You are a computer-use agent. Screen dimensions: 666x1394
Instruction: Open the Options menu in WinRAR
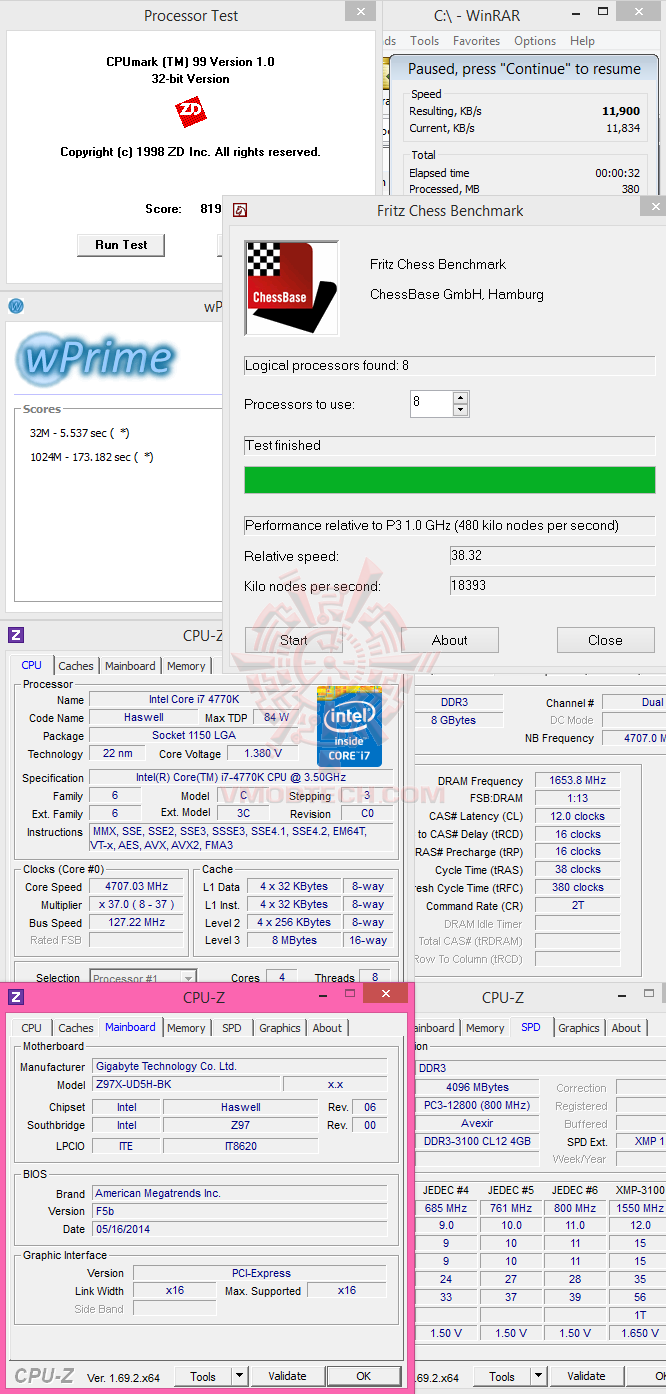tap(535, 41)
